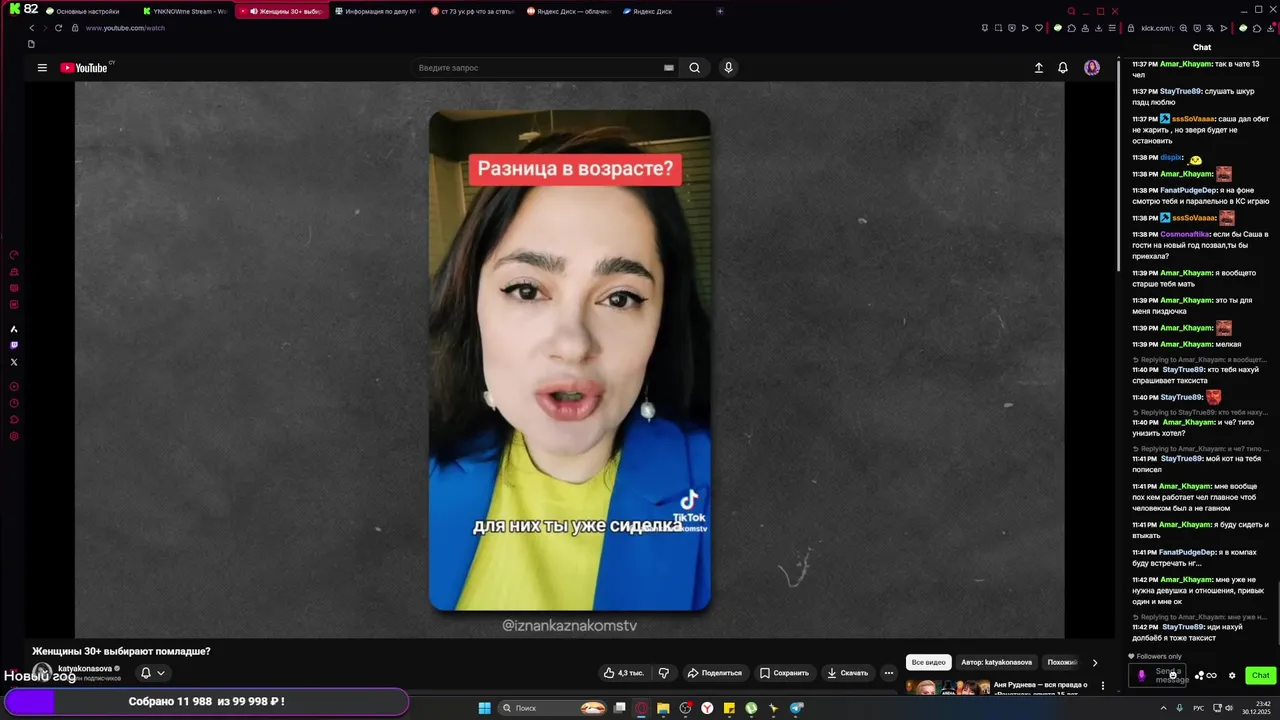This screenshot has width=1280, height=720.
Task: Open subscription notification bell dropdown
Action: 152,673
